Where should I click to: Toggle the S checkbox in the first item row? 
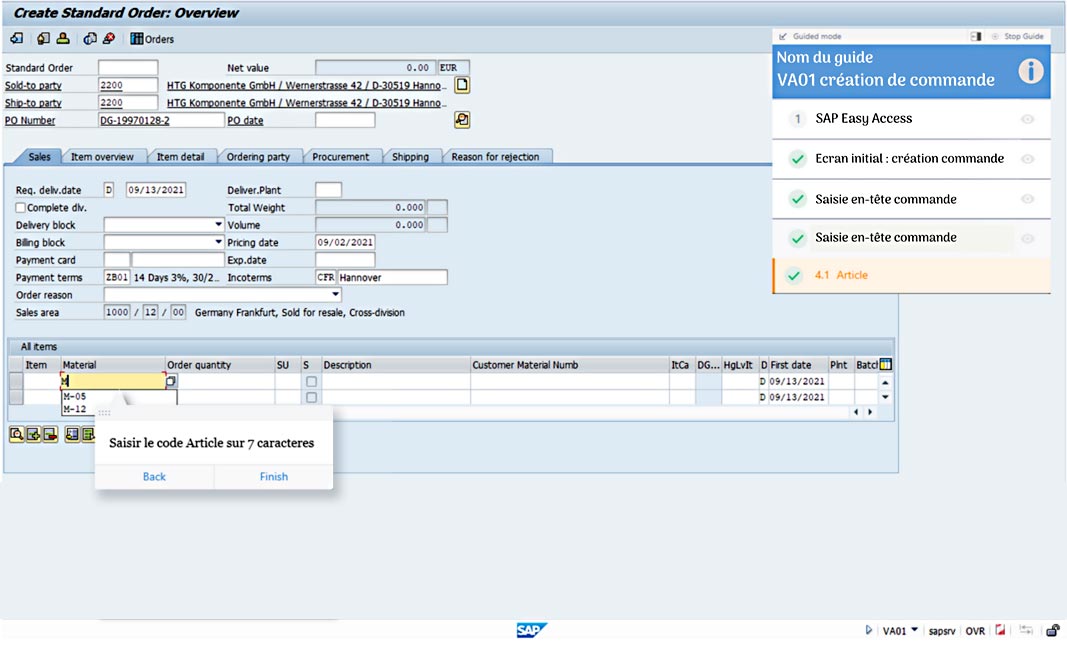click(x=311, y=381)
